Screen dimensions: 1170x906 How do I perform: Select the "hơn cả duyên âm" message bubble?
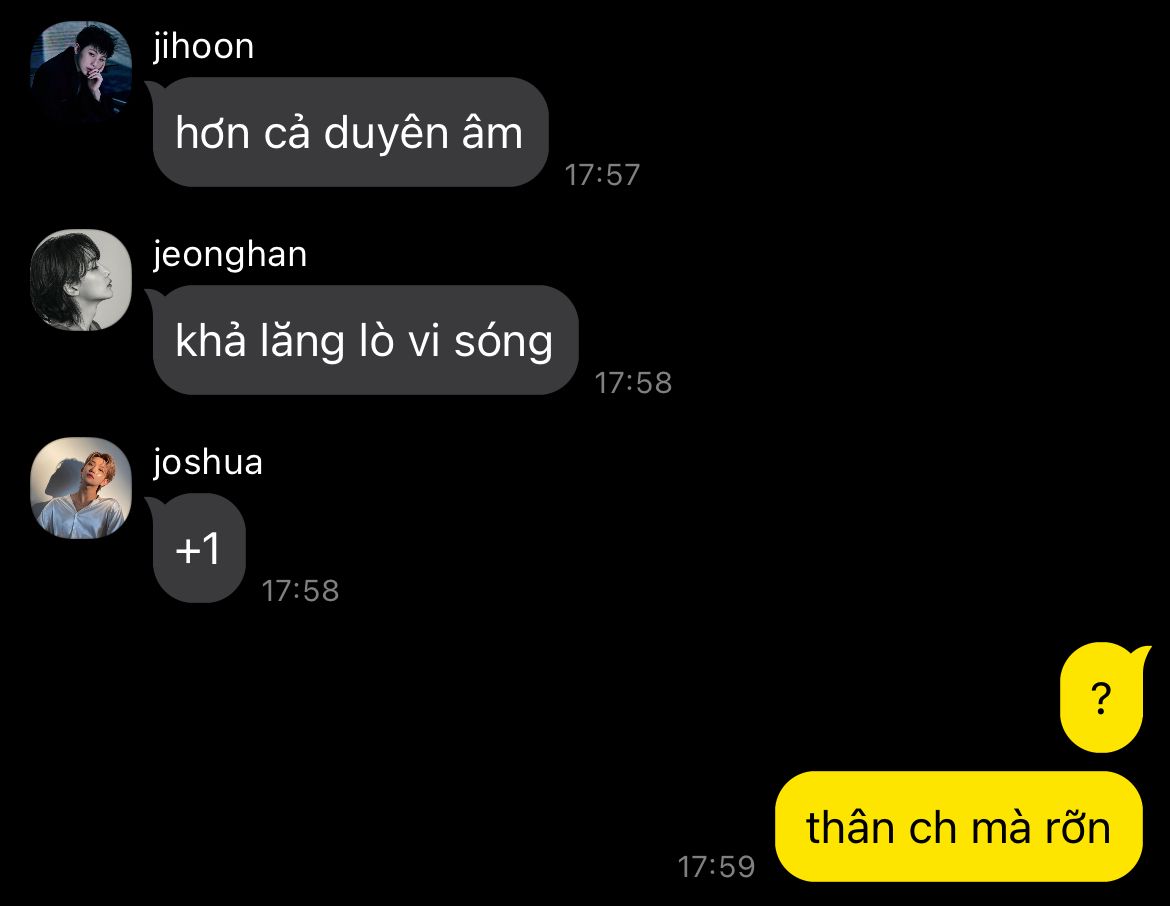click(x=350, y=132)
